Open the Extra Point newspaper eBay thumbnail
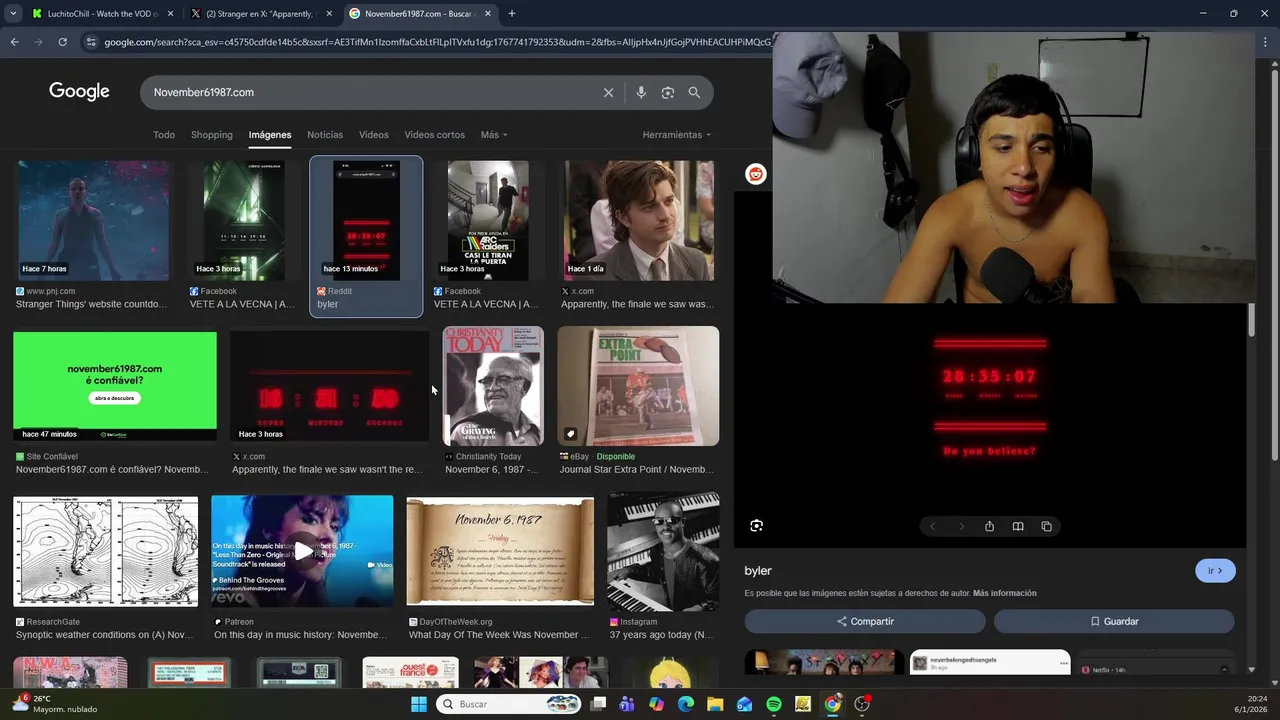 (x=638, y=386)
